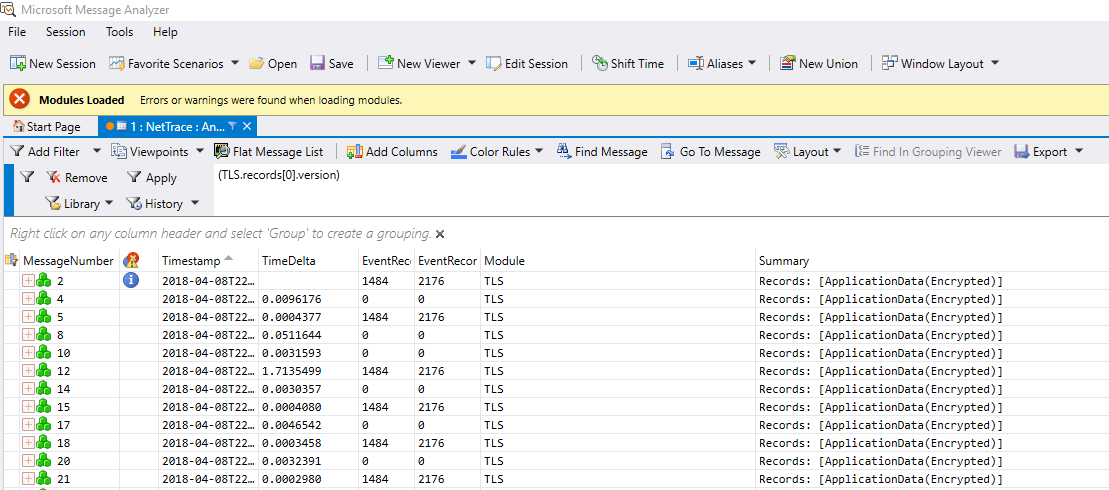
Task: Save the current session
Action: [332, 64]
